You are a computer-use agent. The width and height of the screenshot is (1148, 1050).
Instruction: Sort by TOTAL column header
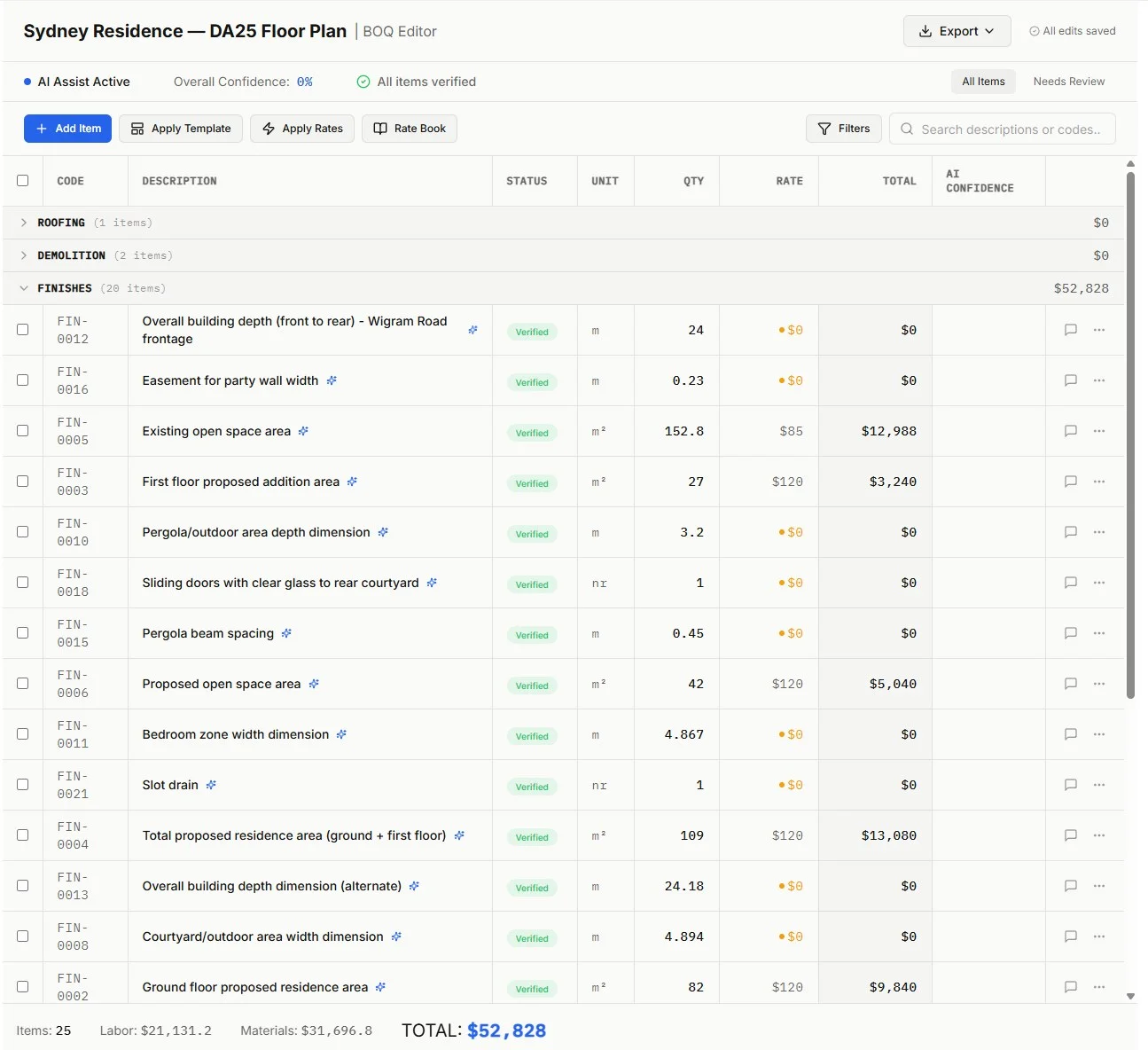tap(899, 181)
